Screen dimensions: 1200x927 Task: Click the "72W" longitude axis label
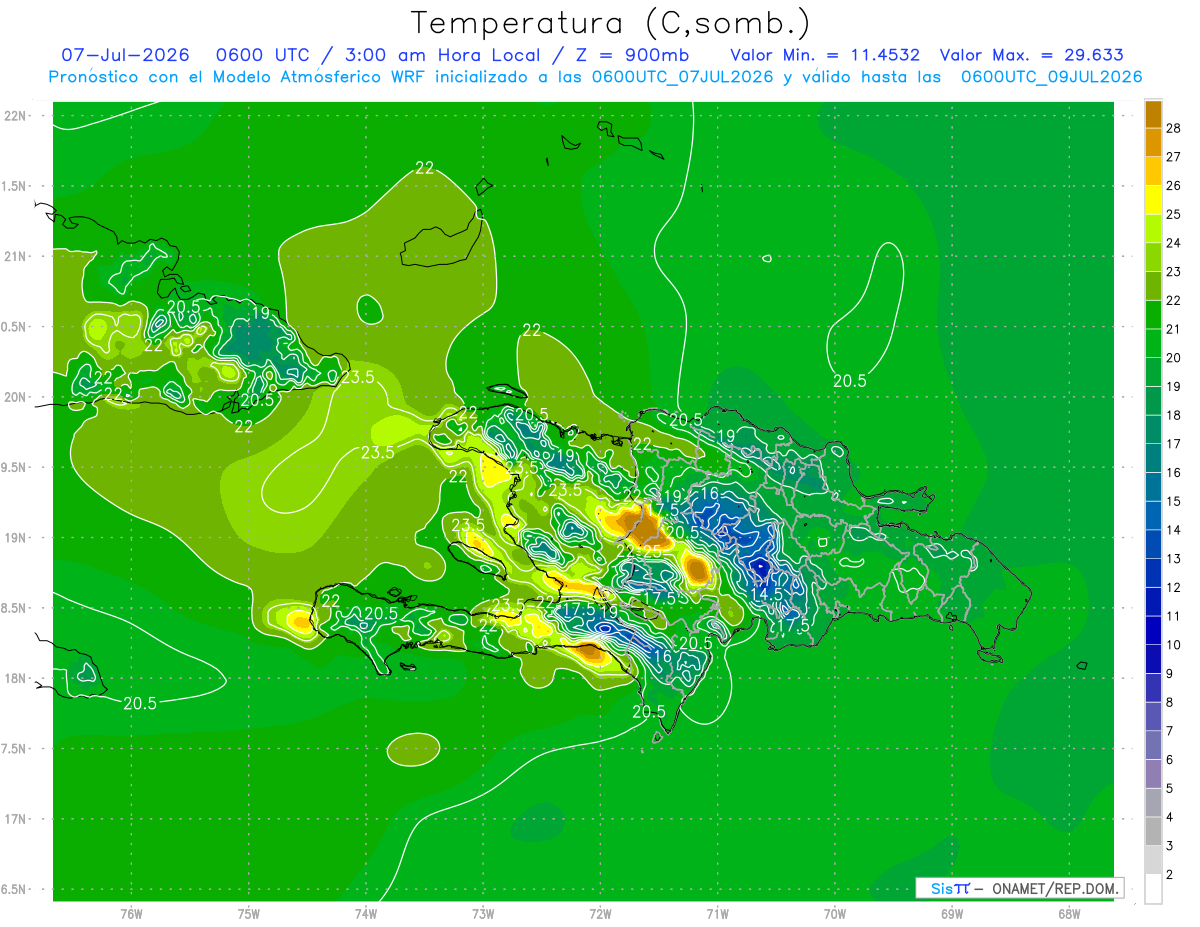click(600, 913)
